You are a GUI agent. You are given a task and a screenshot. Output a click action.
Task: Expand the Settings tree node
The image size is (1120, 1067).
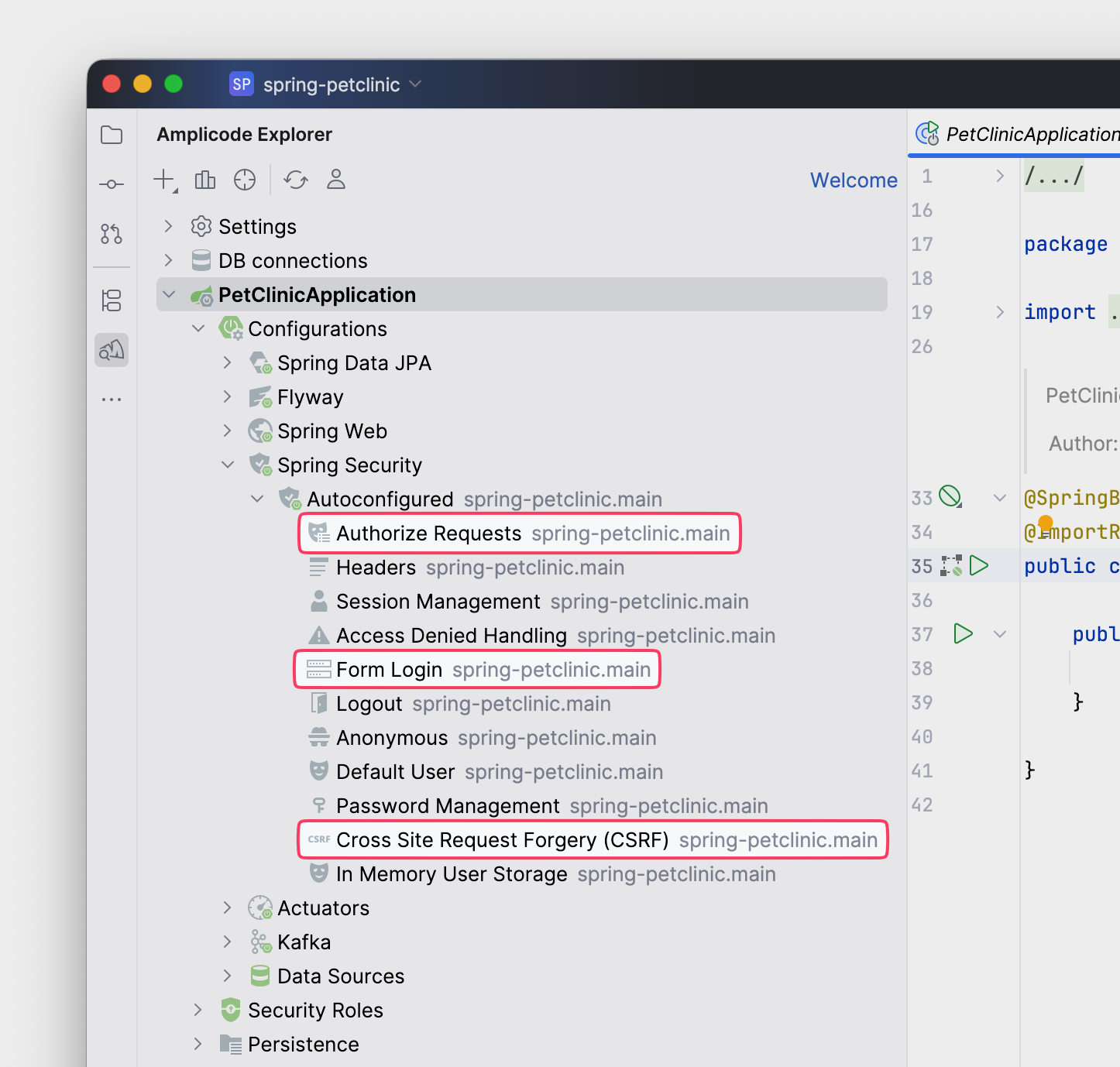168,226
